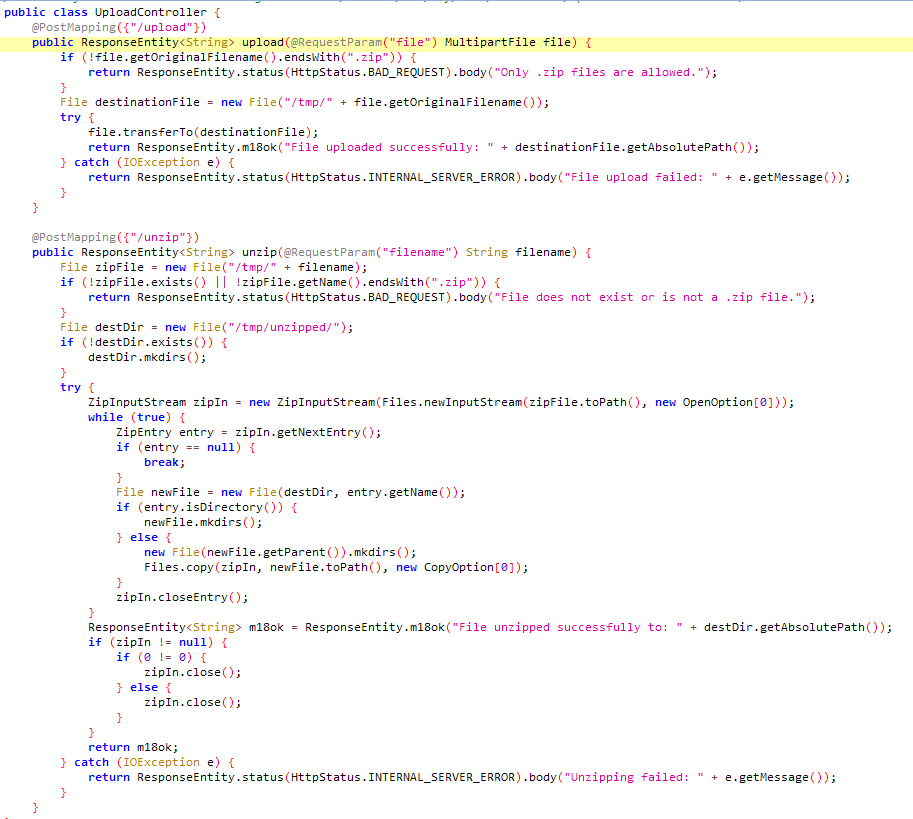Select the "Unzipping failed: " string
913x819 pixels.
[635, 777]
